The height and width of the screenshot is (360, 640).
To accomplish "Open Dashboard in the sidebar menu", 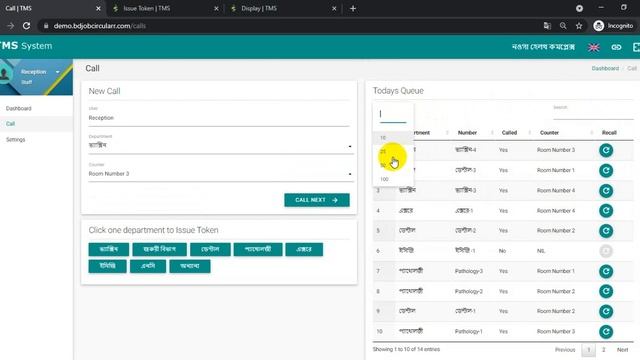I will 18,108.
